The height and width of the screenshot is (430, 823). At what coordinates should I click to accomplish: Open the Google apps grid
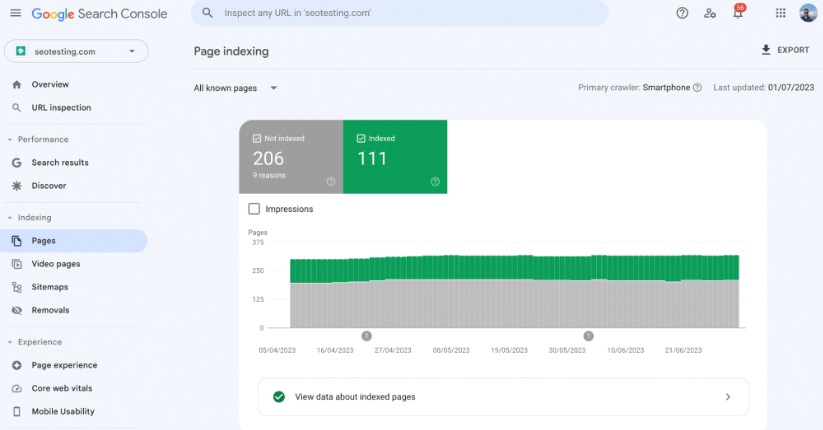(x=780, y=13)
